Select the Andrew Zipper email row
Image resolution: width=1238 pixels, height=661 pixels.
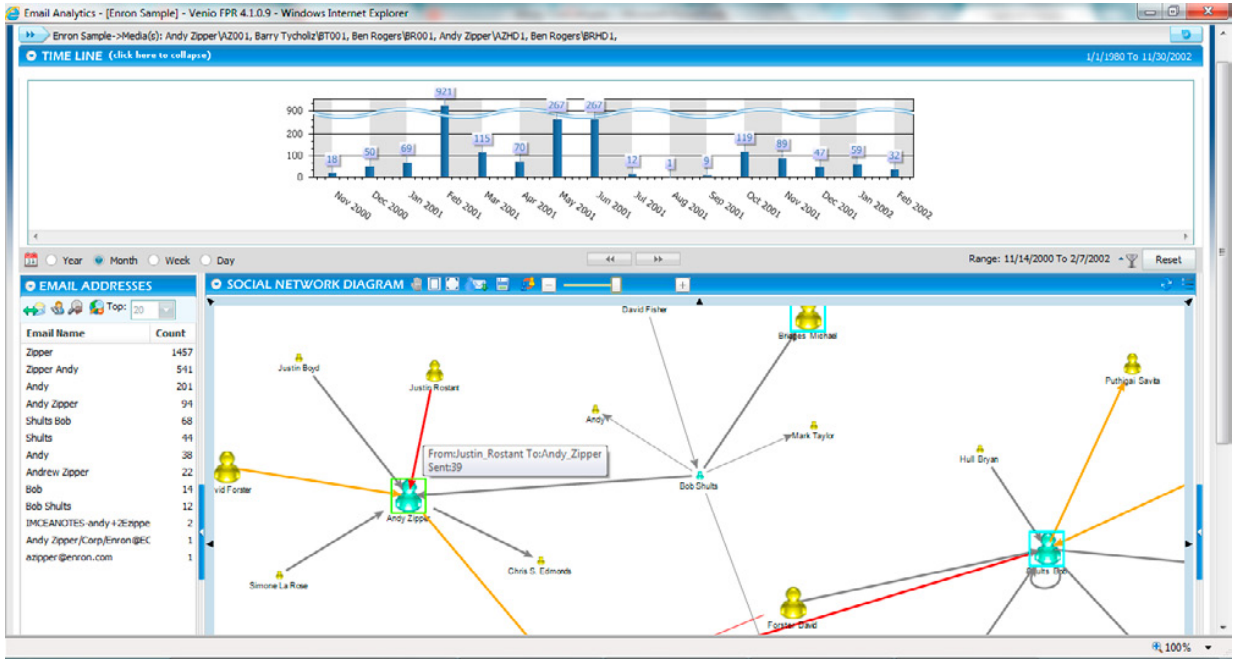point(109,472)
